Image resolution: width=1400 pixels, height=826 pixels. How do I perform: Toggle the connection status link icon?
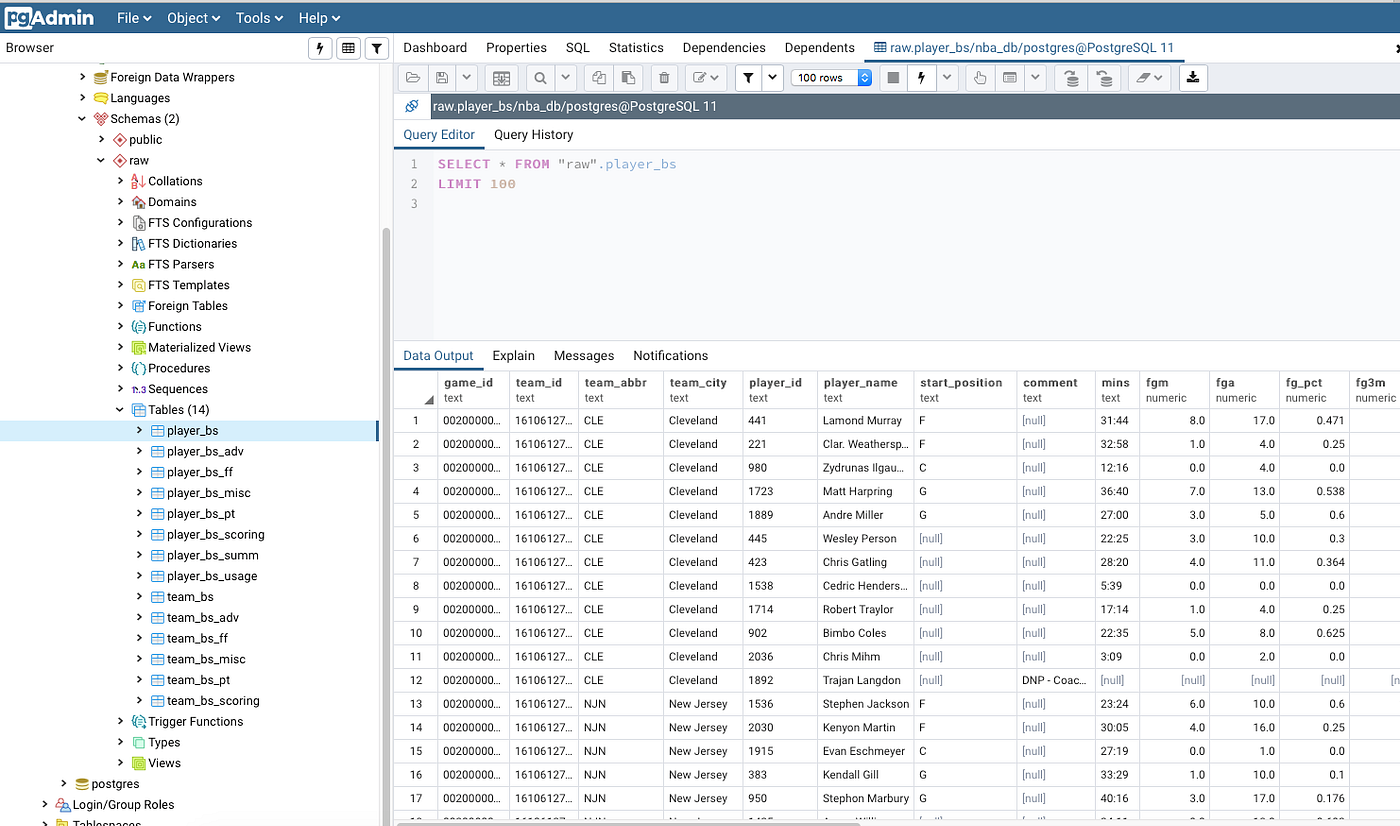[412, 106]
